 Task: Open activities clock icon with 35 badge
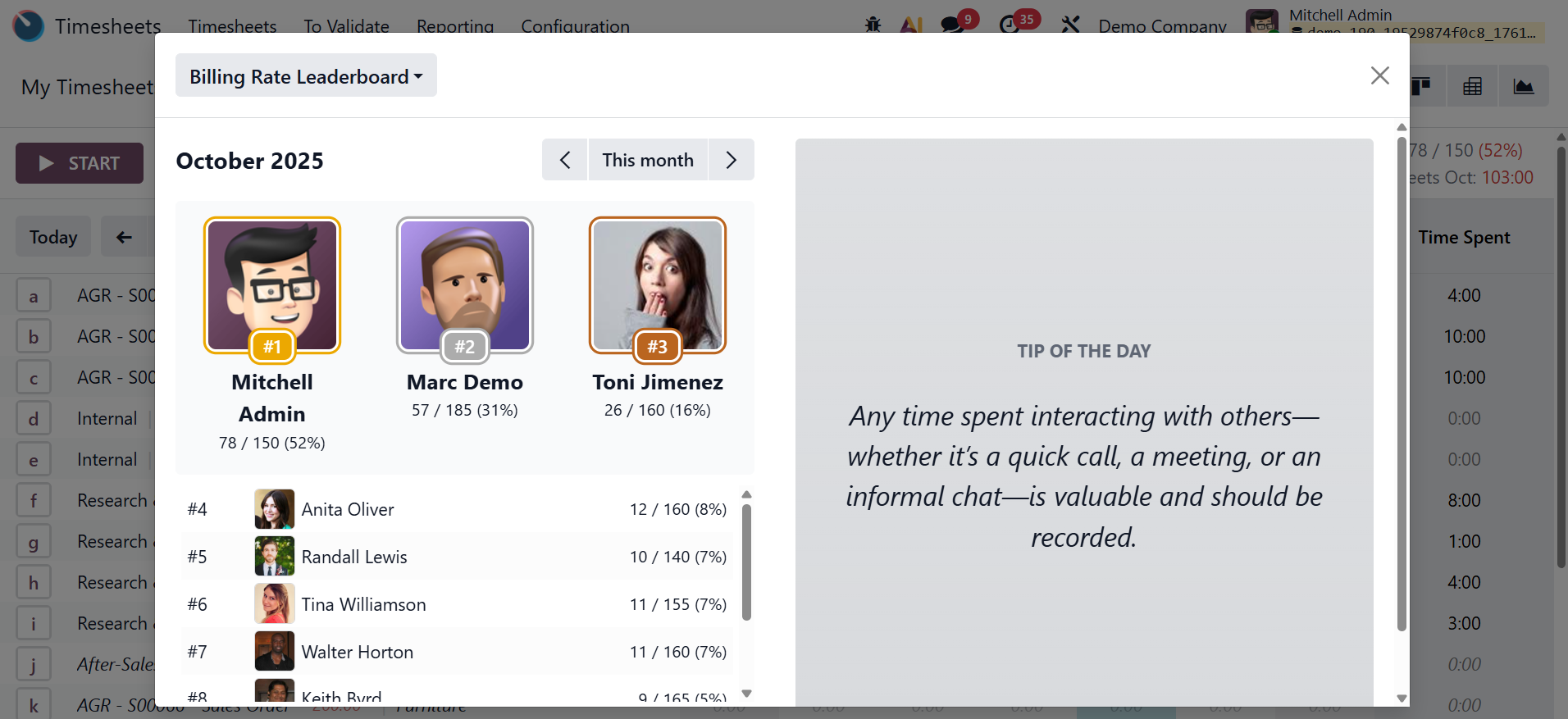(1010, 25)
